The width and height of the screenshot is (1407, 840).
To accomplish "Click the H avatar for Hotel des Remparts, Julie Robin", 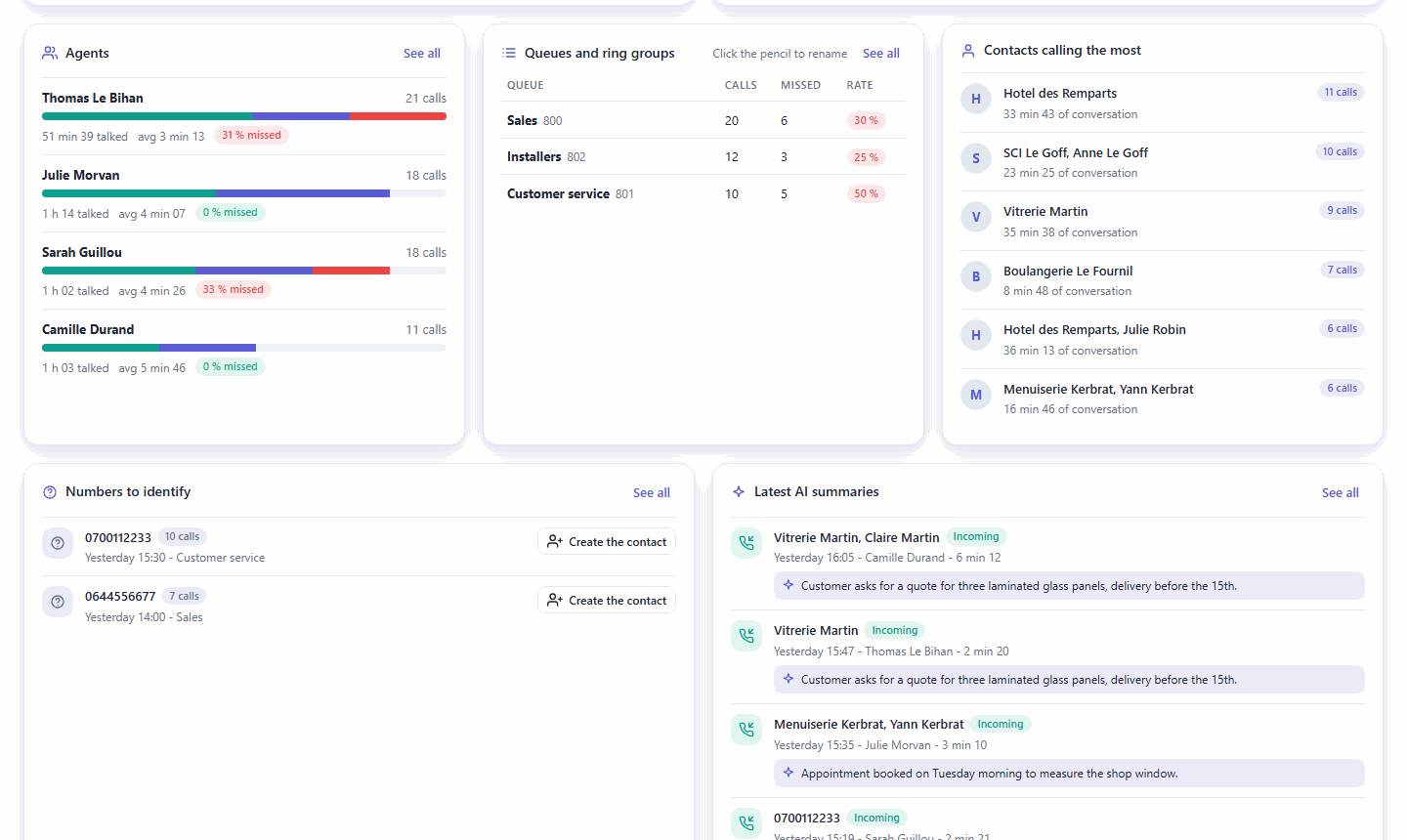I will pos(976,335).
